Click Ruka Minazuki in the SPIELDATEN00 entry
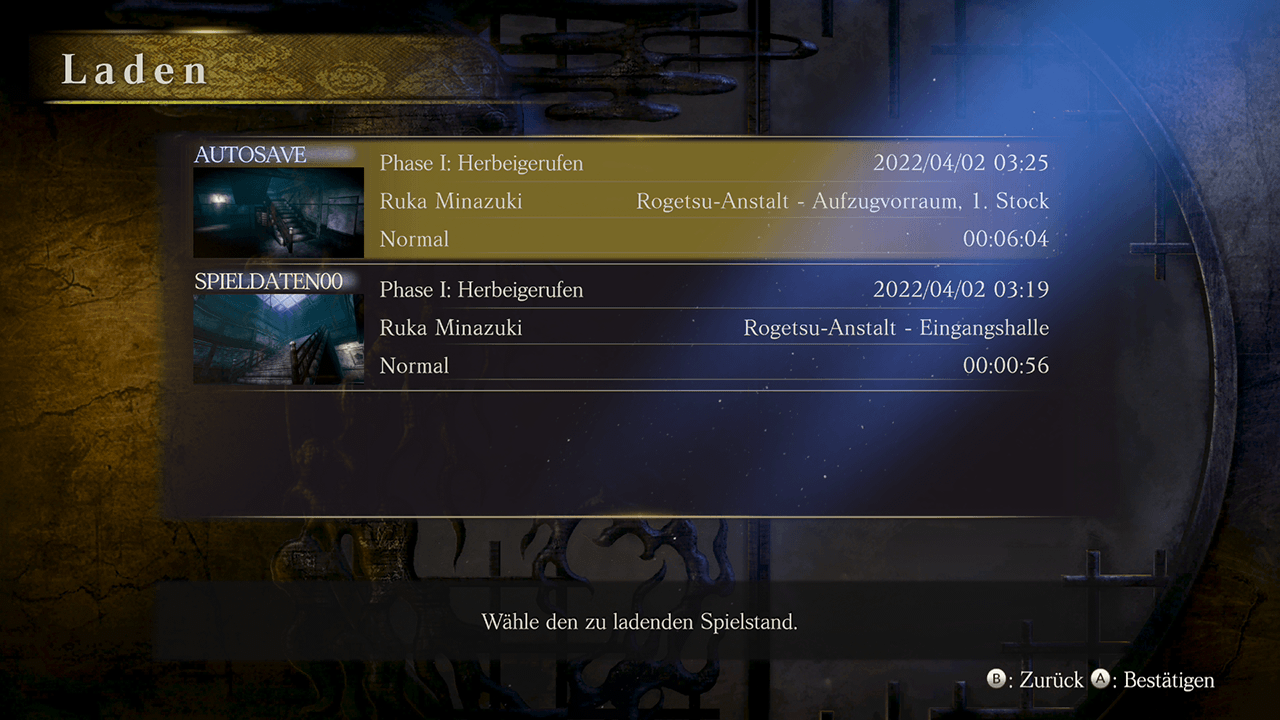 [451, 328]
